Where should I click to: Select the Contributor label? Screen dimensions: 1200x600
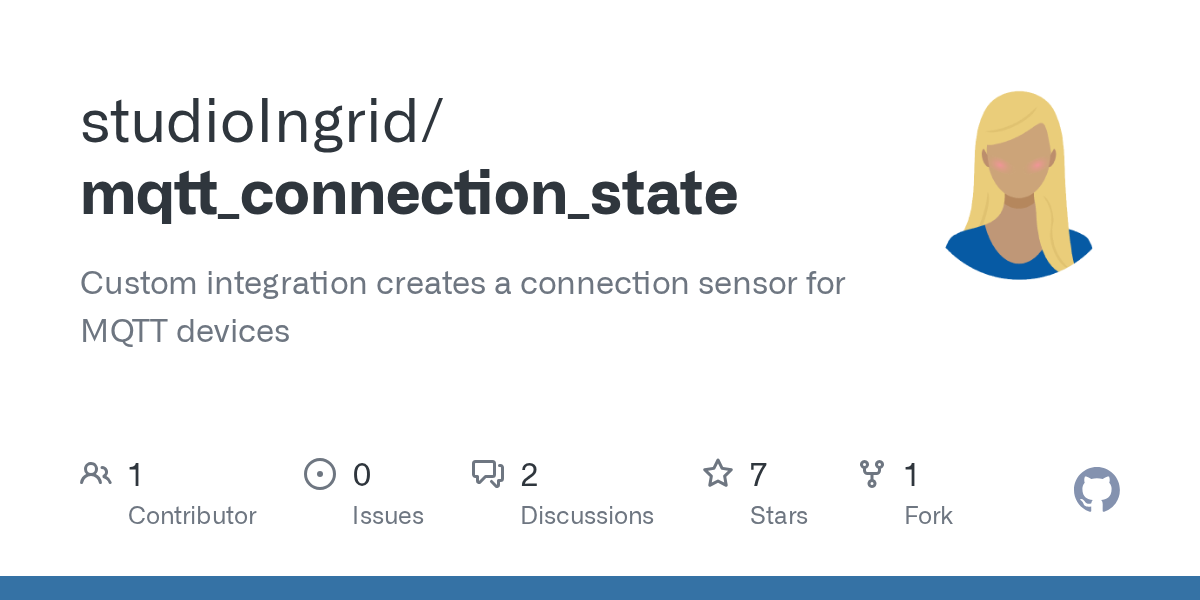pos(192,516)
